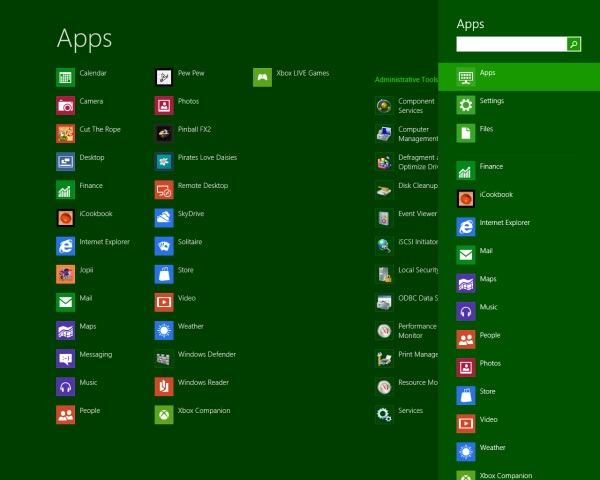Viewport: 600px width, 480px height.
Task: Select Settings search scope
Action: pyautogui.click(x=519, y=105)
